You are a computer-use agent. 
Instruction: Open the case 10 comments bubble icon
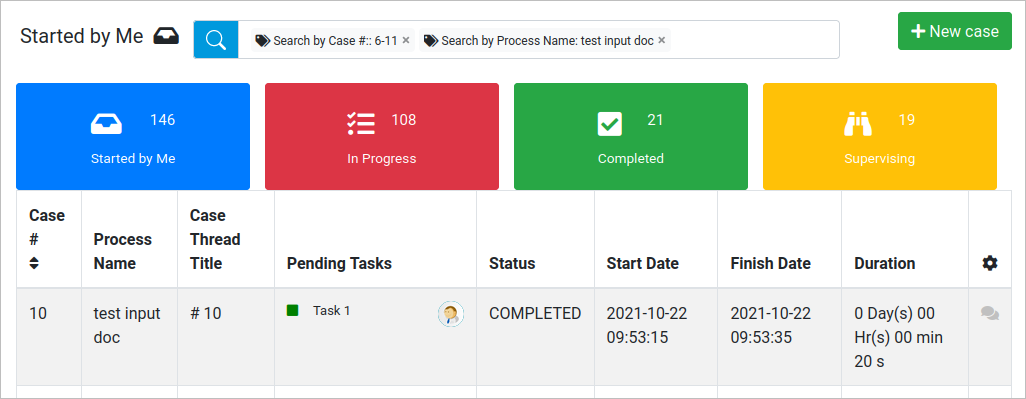(990, 314)
